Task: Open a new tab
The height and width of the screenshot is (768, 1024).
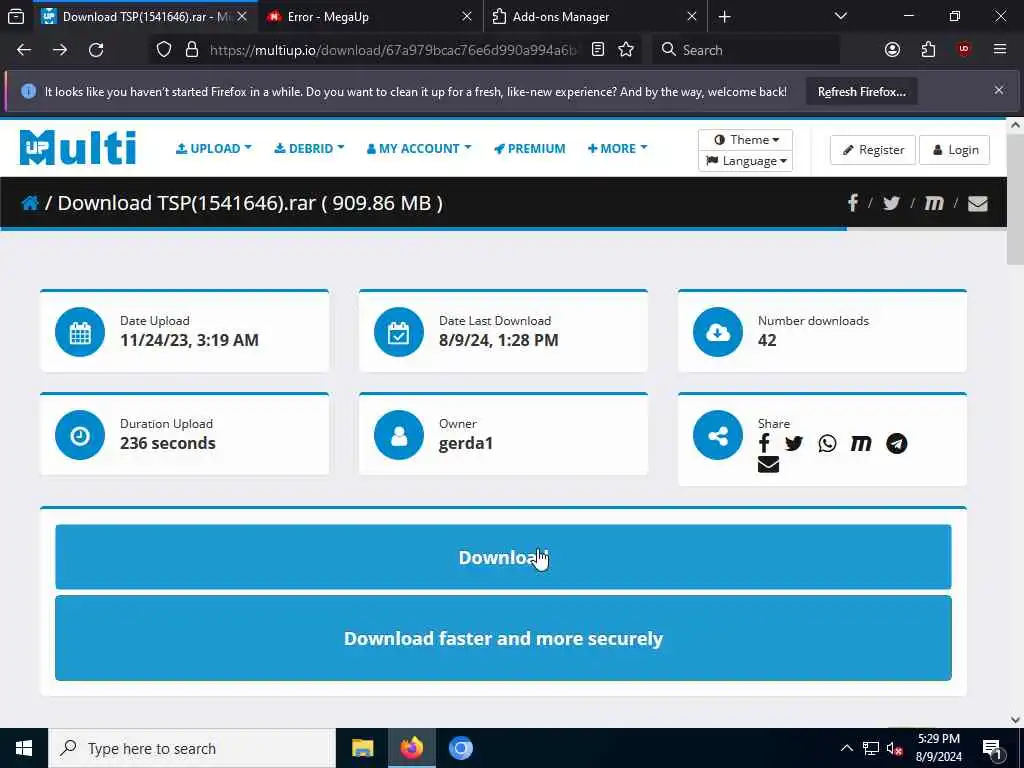Action: click(x=724, y=17)
